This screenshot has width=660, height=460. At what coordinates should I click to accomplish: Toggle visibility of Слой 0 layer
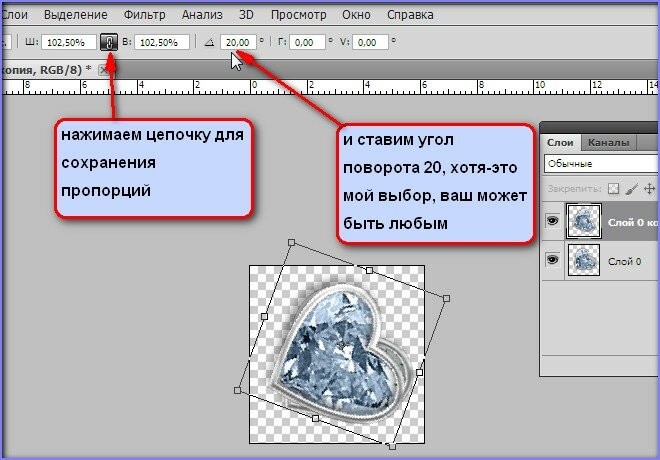coord(553,259)
